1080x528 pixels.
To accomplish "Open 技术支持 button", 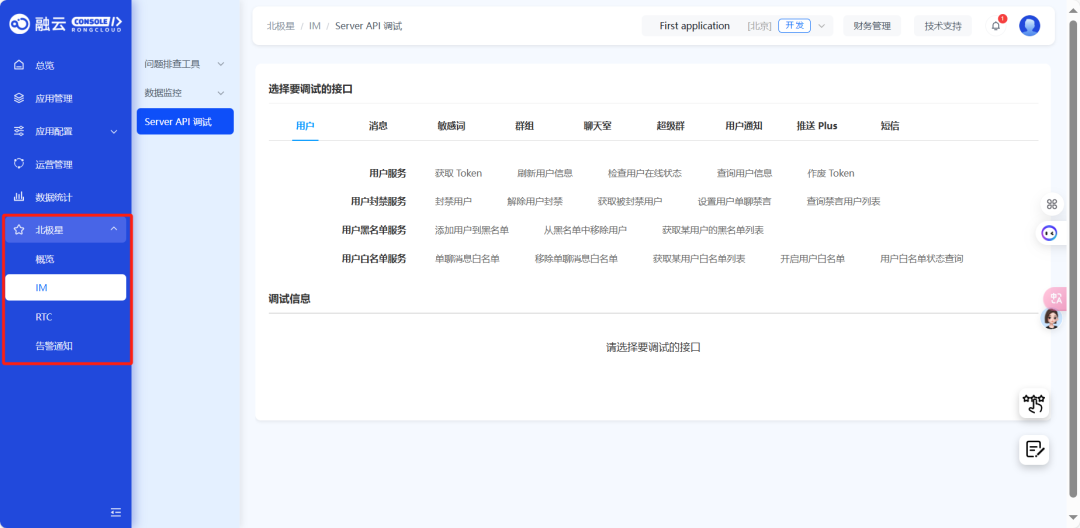I will tap(943, 26).
